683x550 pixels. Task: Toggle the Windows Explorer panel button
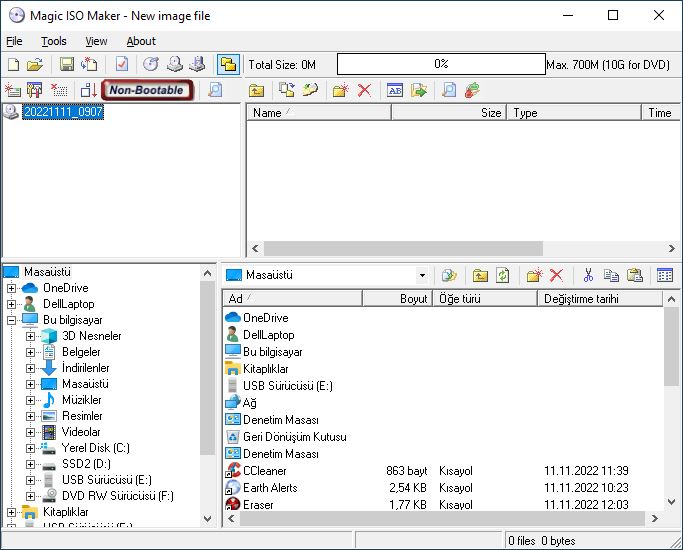tap(228, 65)
